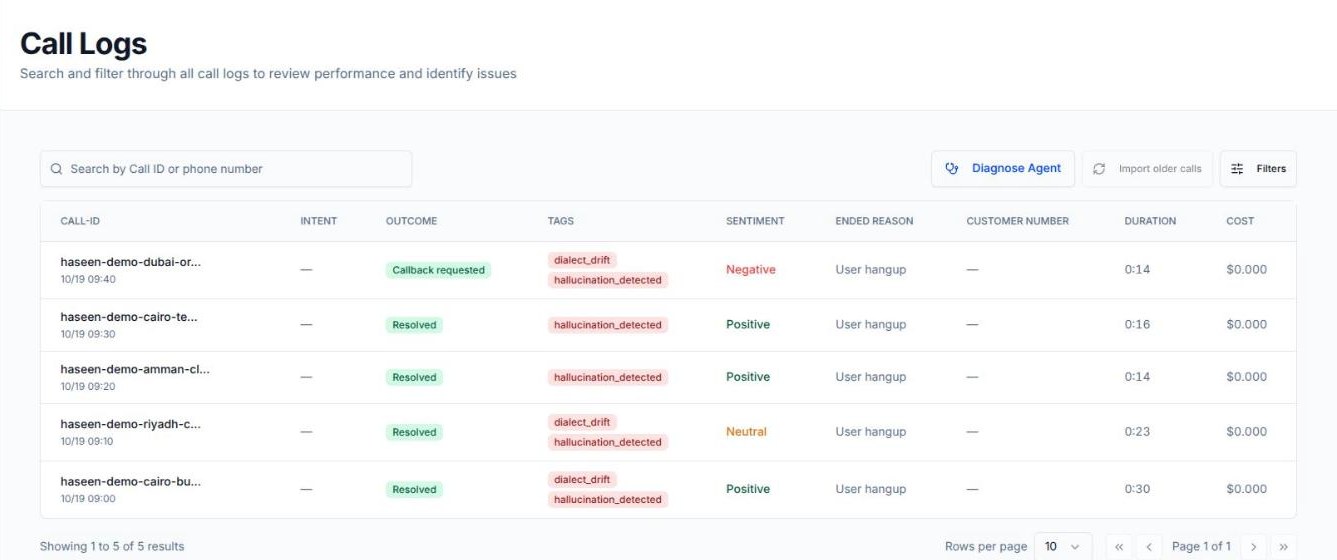
Task: Click the refresh icon beside Import older calls
Action: pyautogui.click(x=1100, y=169)
